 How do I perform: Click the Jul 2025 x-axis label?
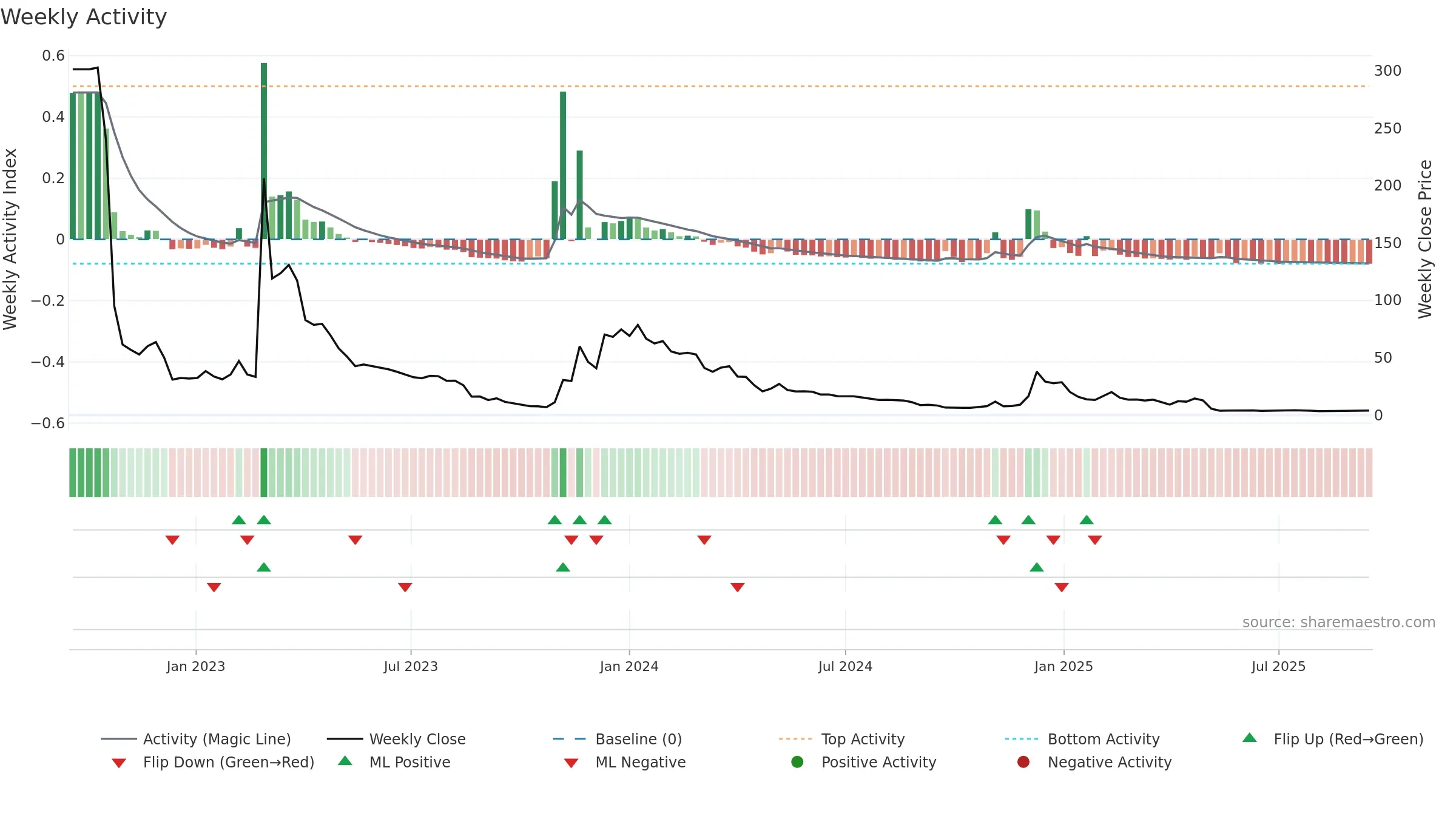(1278, 667)
